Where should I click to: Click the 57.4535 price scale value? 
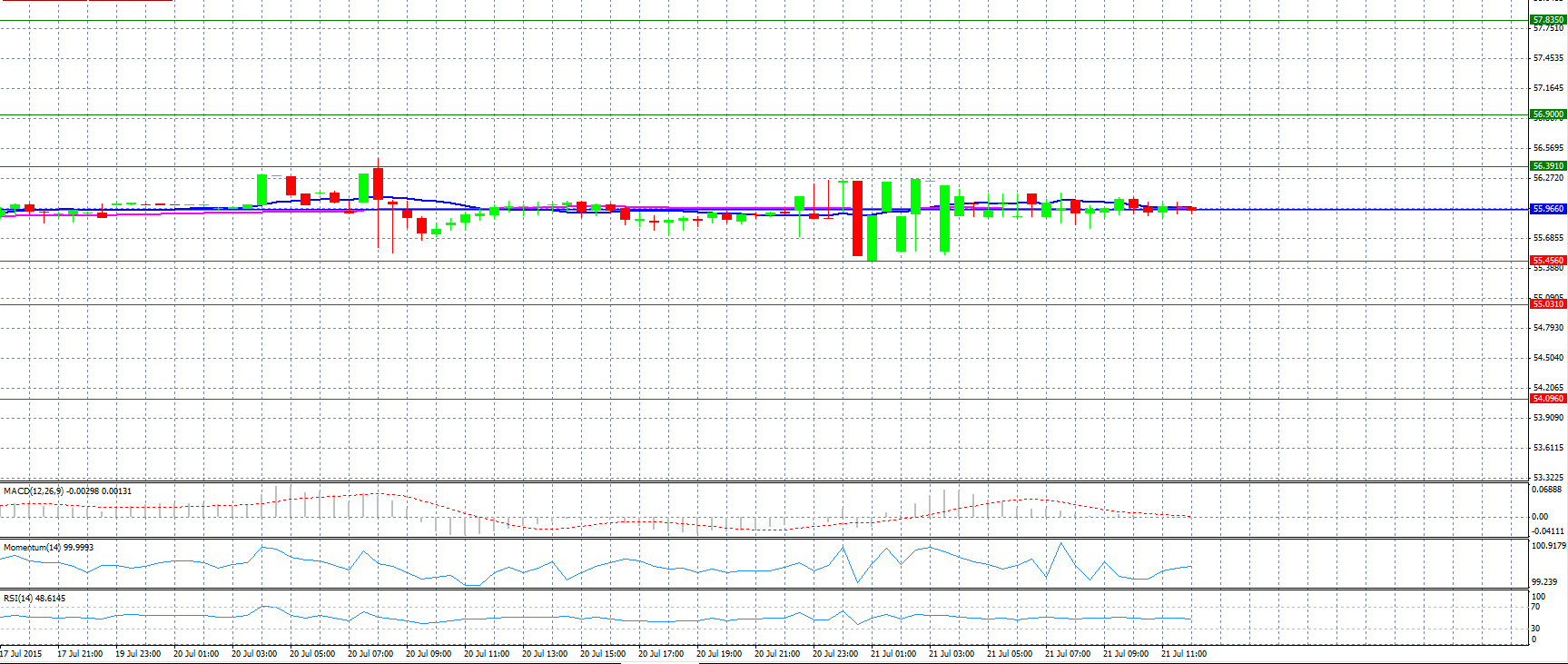coord(1548,58)
